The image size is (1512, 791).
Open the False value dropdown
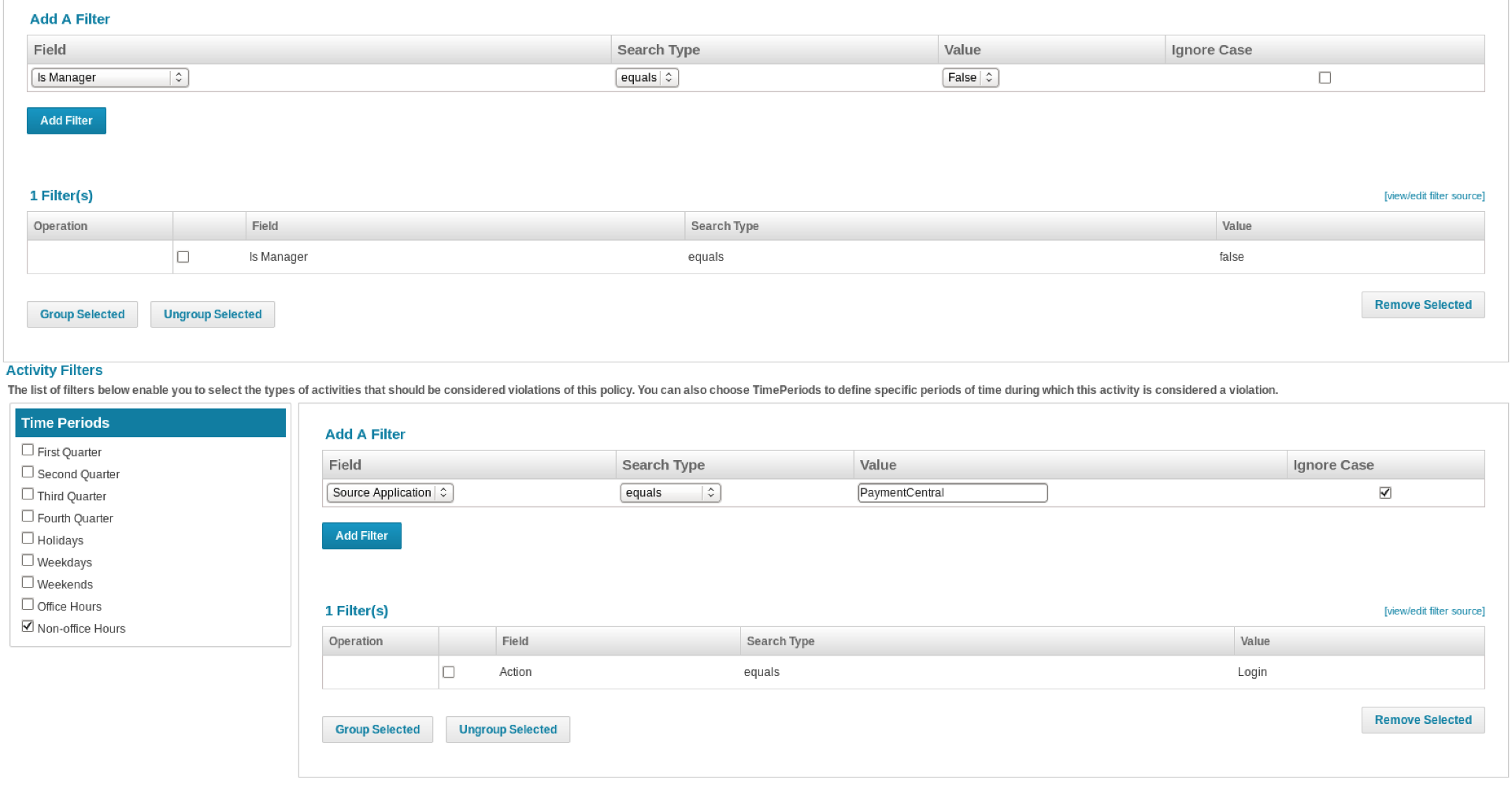tap(970, 77)
